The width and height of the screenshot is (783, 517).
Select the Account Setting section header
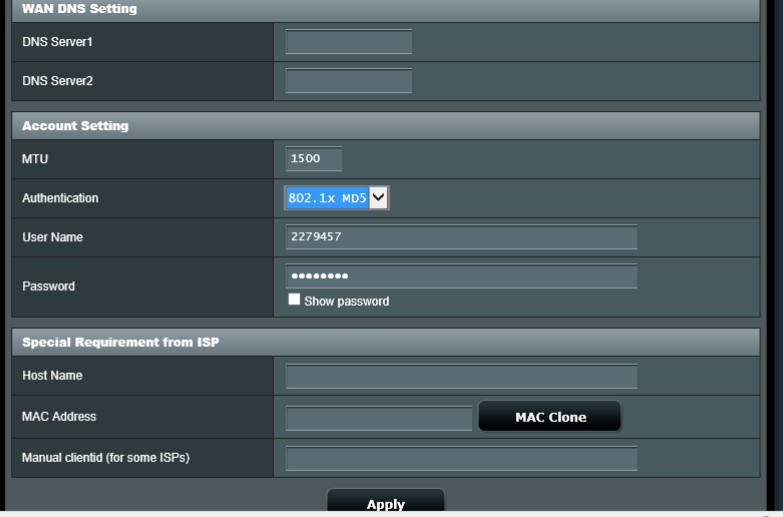pos(75,126)
